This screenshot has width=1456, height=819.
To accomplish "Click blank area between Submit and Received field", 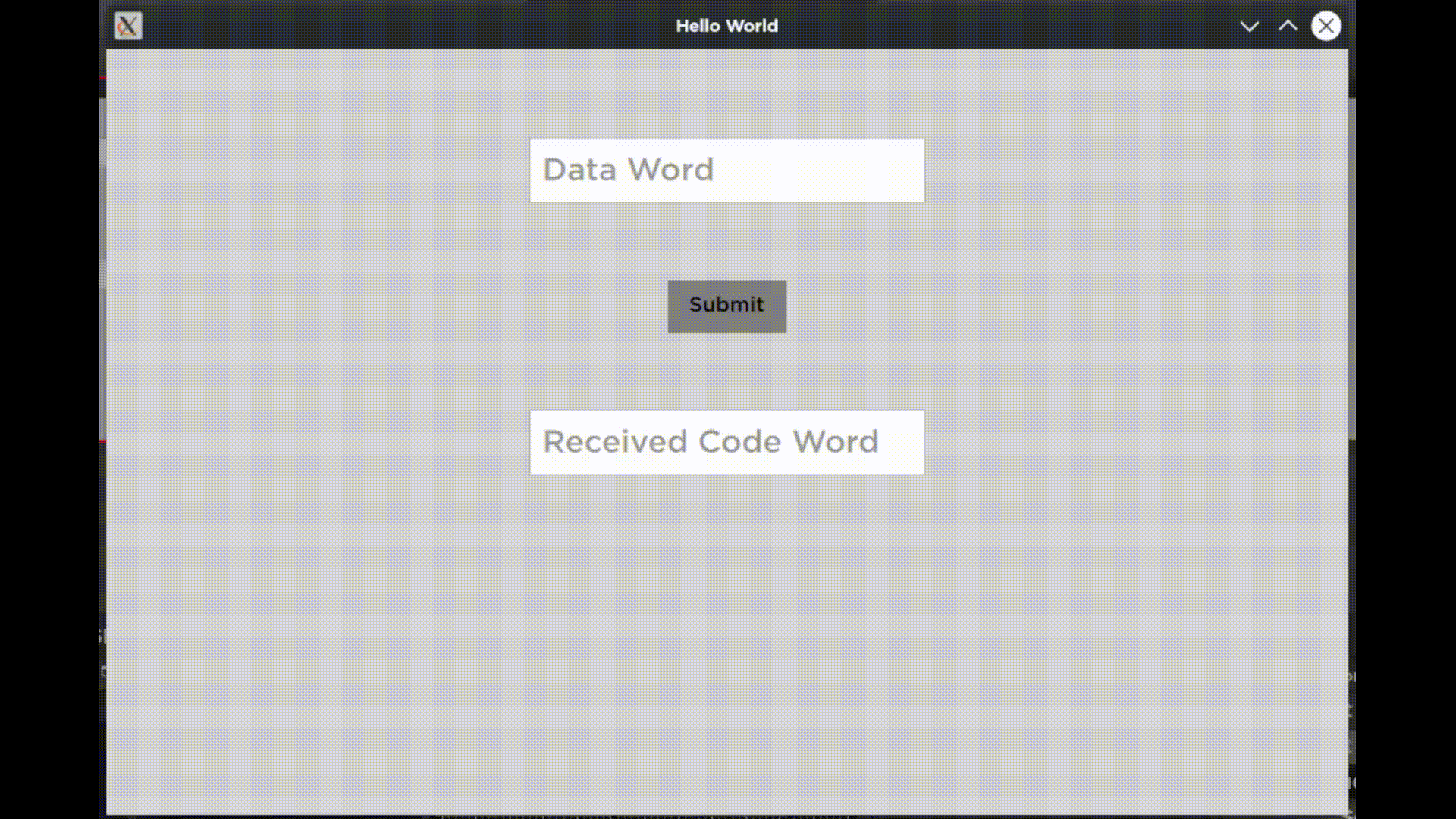I will [726, 372].
